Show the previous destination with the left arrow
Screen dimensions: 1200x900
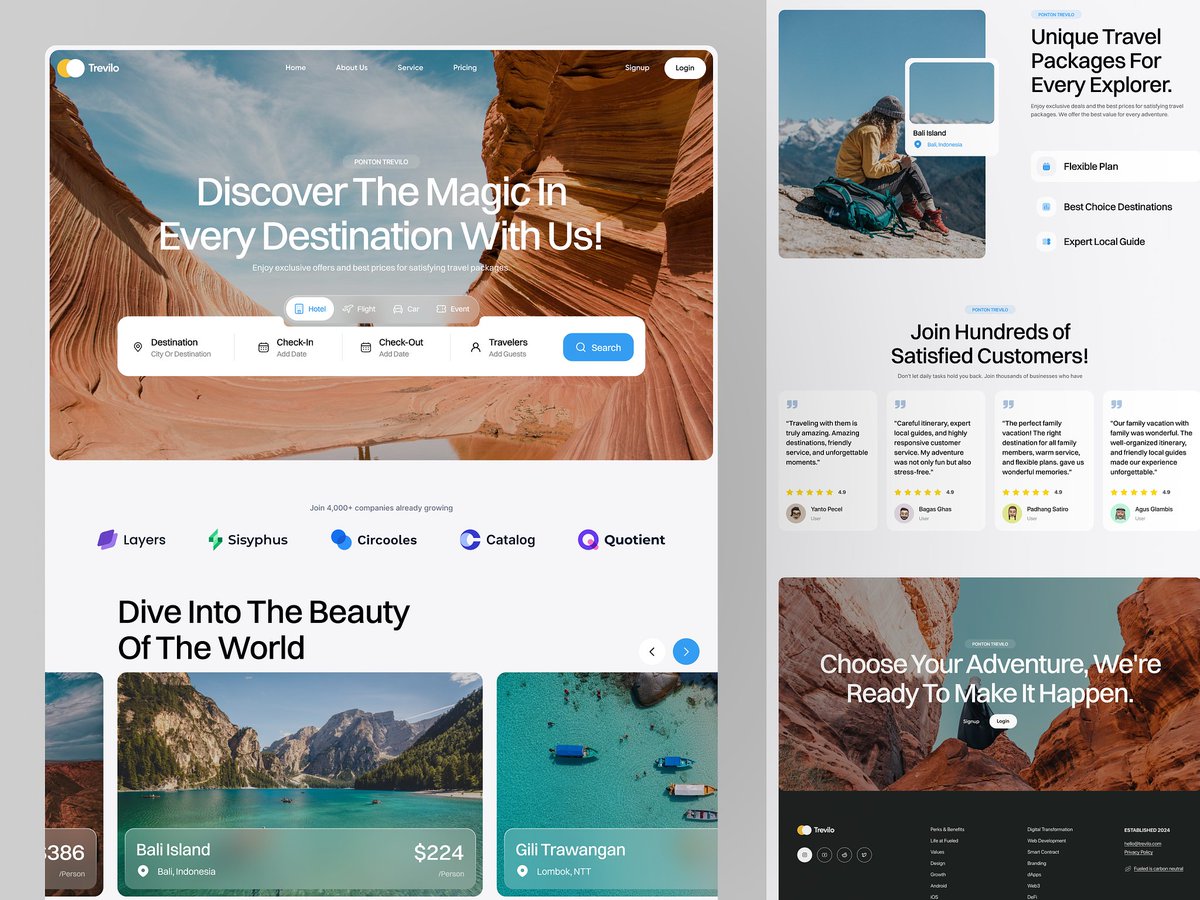tap(652, 651)
